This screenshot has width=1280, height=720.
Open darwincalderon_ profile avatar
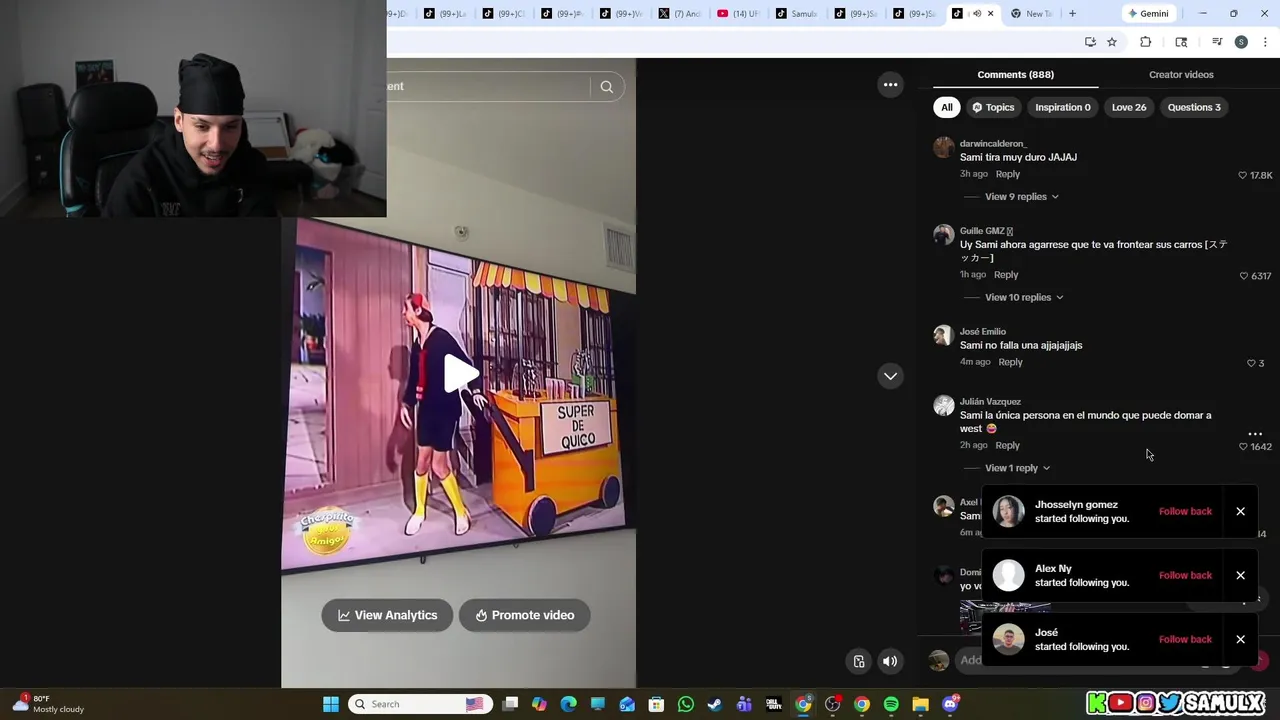[x=943, y=148]
